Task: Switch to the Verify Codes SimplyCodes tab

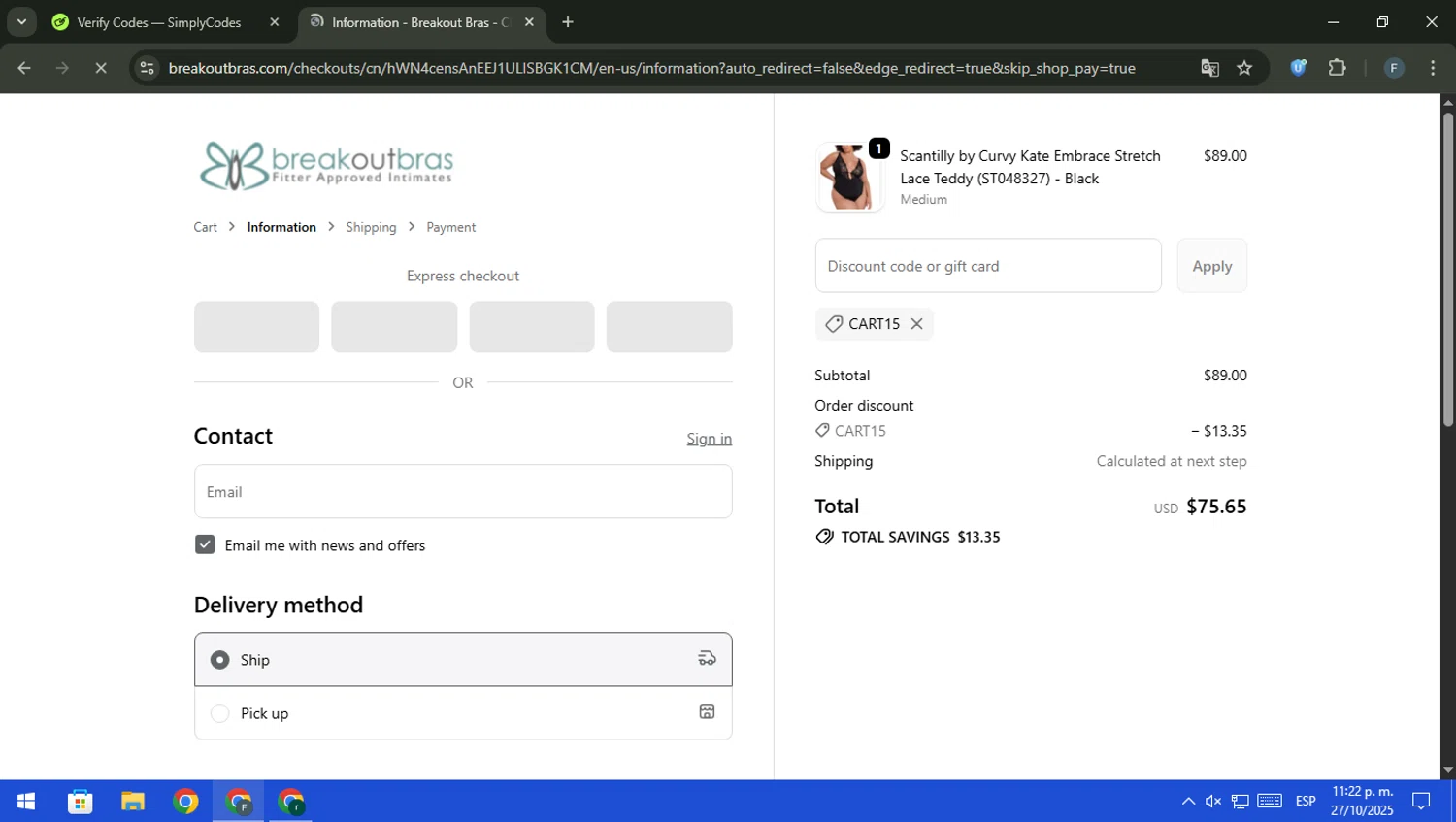Action: tap(159, 22)
